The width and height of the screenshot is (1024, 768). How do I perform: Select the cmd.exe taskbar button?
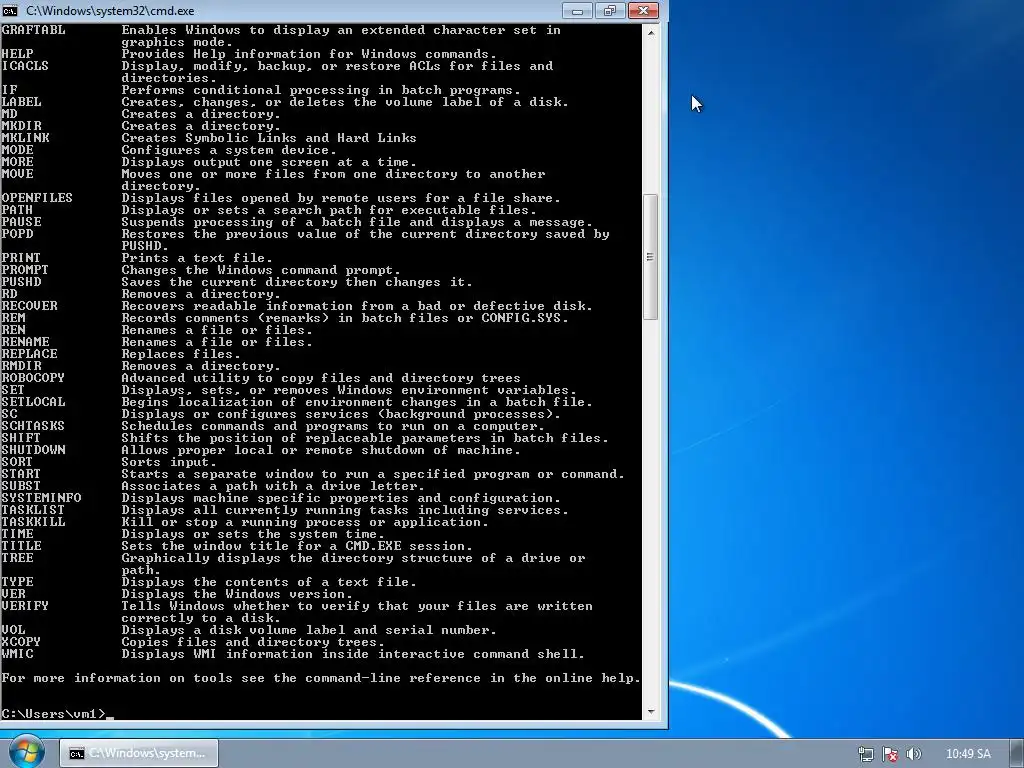pyautogui.click(x=138, y=753)
